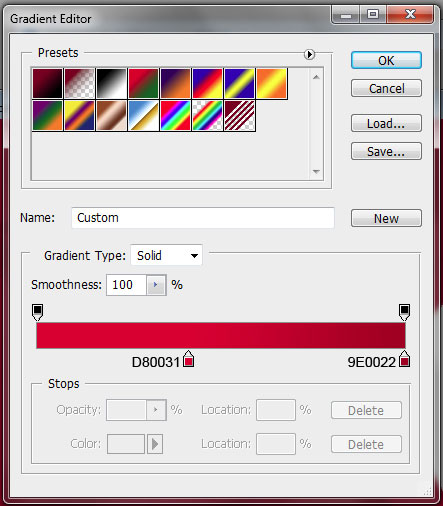
Task: Open the Presets panel flyout menu arrow
Action: click(309, 54)
